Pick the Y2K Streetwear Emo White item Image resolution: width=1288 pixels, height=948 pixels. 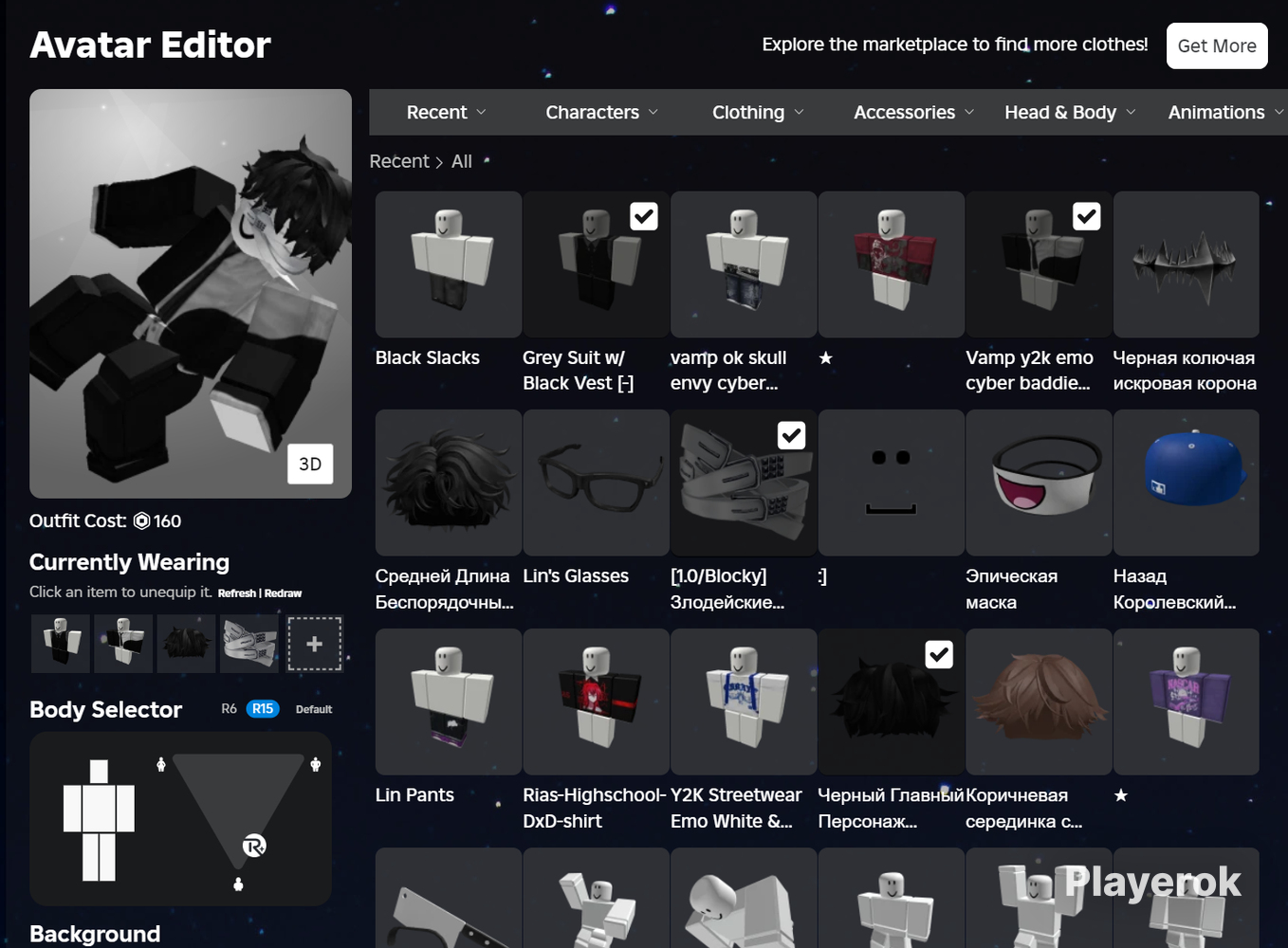tap(744, 702)
